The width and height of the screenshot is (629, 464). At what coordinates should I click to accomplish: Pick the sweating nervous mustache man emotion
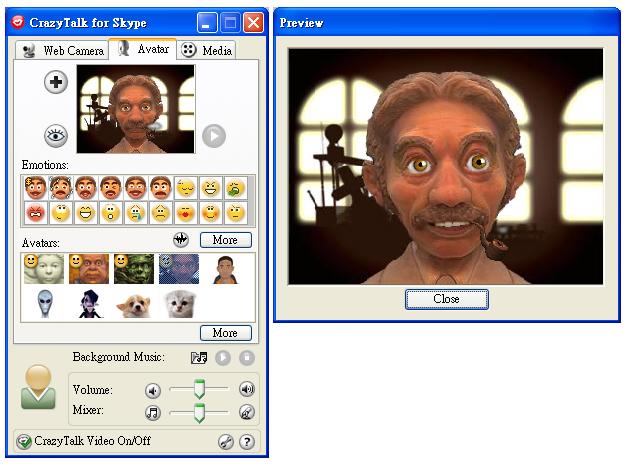pyautogui.click(x=61, y=188)
